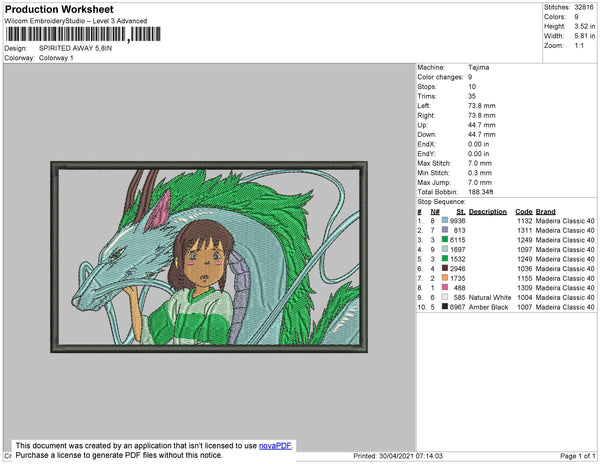600x464 pixels.
Task: Click the green swatch for stop 5
Action: click(445, 259)
